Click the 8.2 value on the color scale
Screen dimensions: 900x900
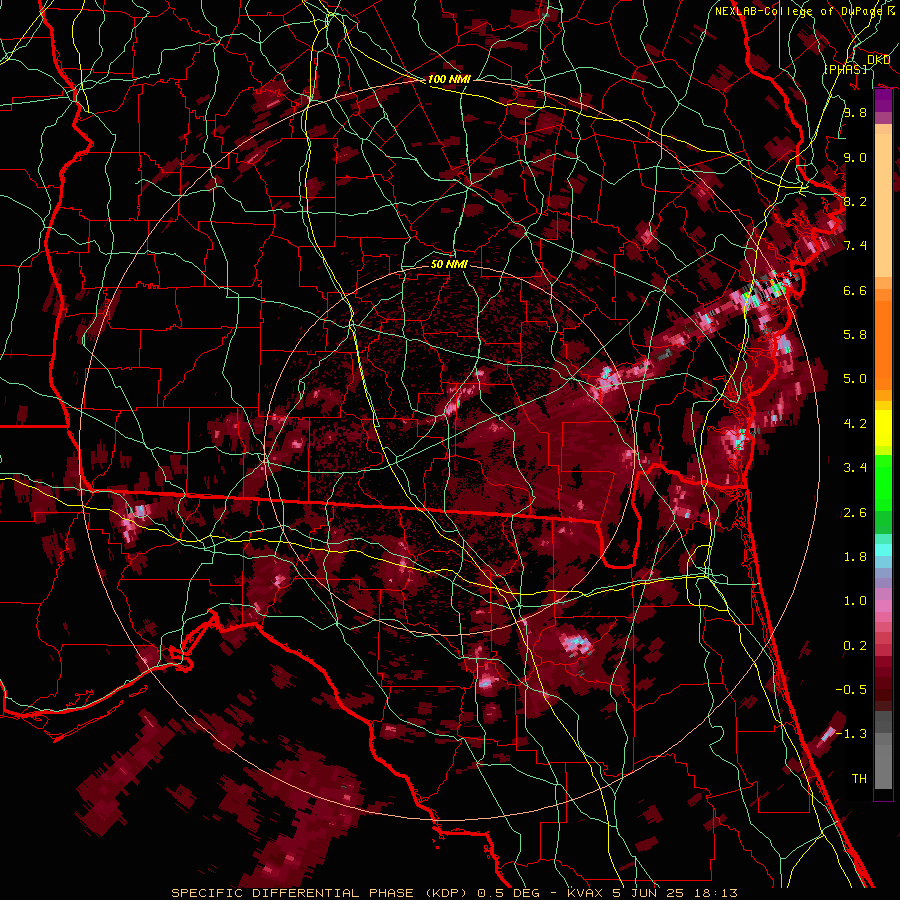coord(855,201)
